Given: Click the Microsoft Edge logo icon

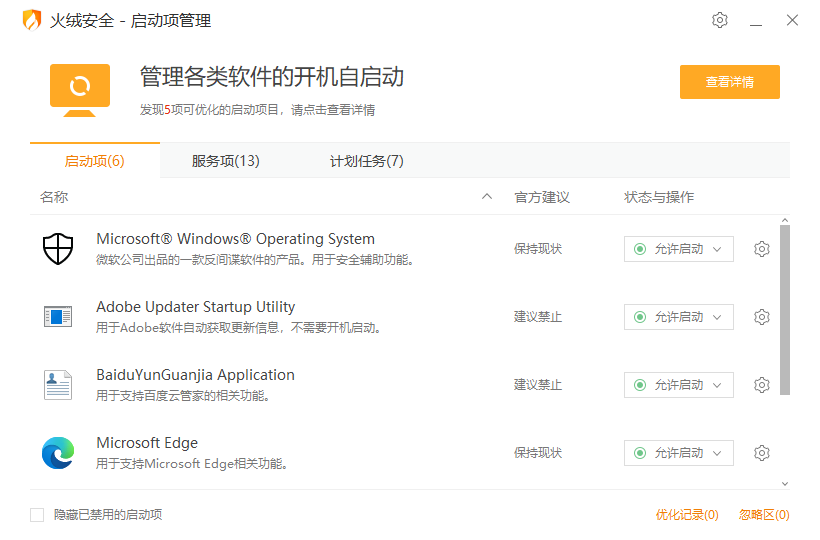Looking at the screenshot, I should pos(58,453).
